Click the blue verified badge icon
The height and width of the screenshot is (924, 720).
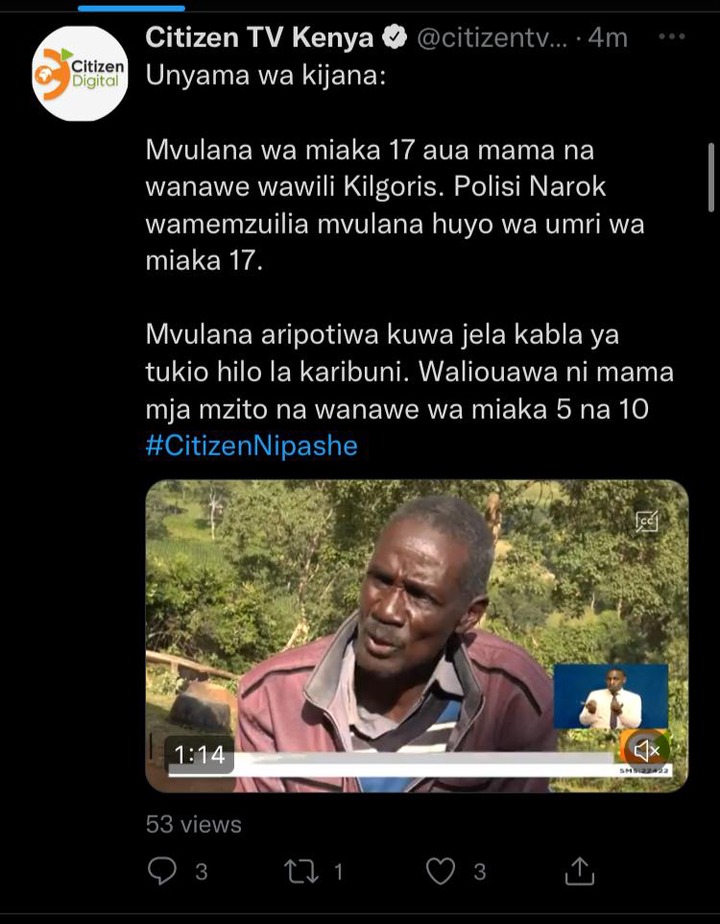[394, 38]
